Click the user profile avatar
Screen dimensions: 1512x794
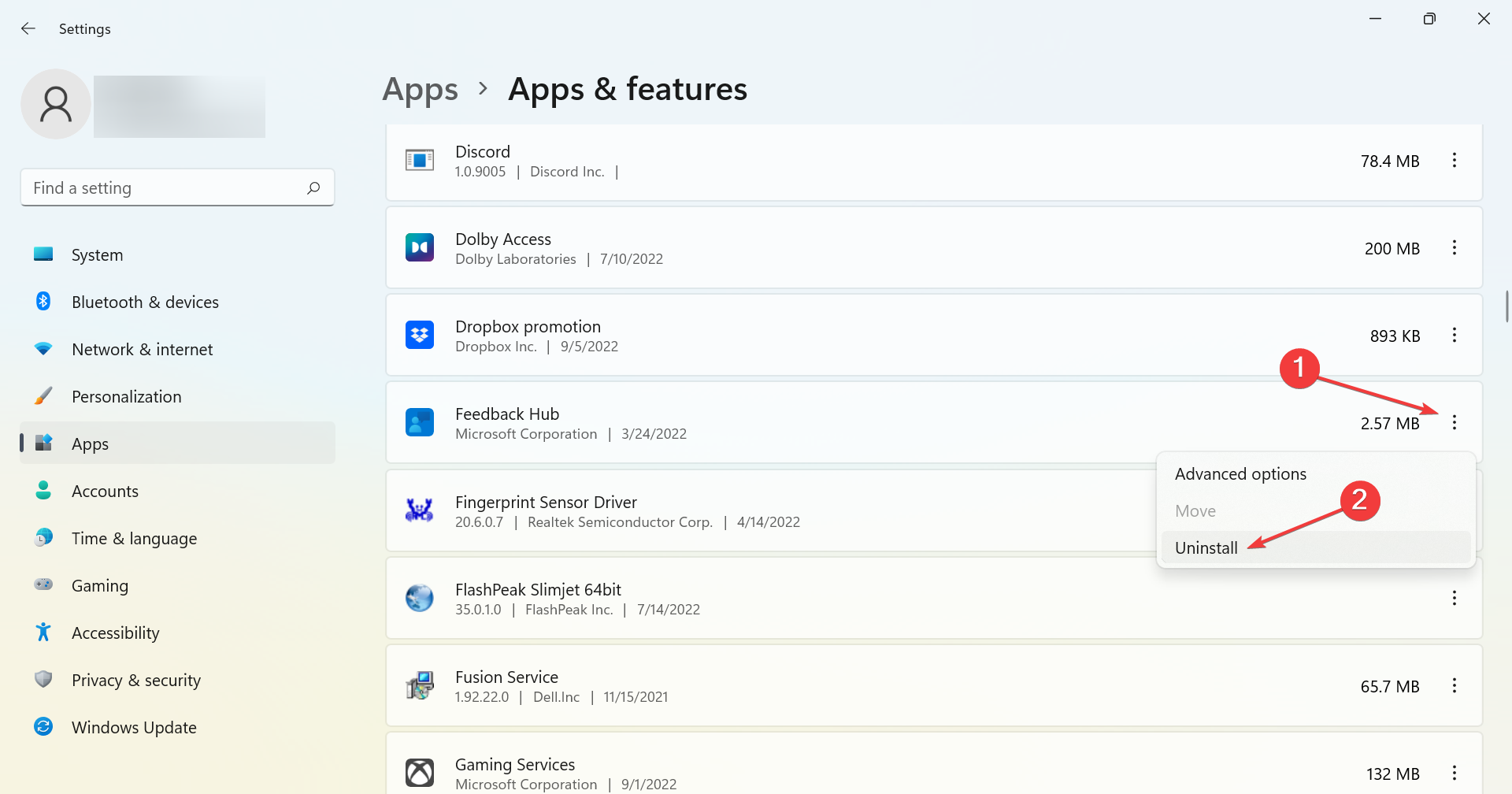click(56, 104)
